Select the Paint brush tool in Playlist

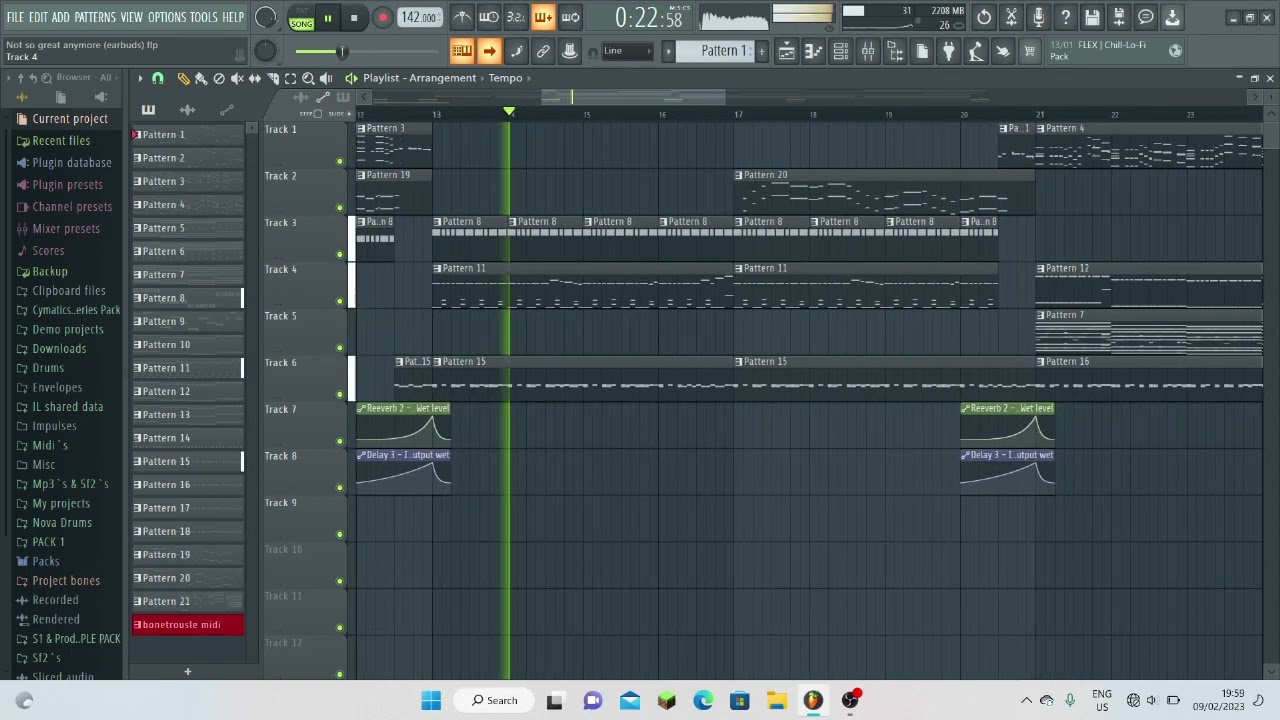tap(201, 78)
